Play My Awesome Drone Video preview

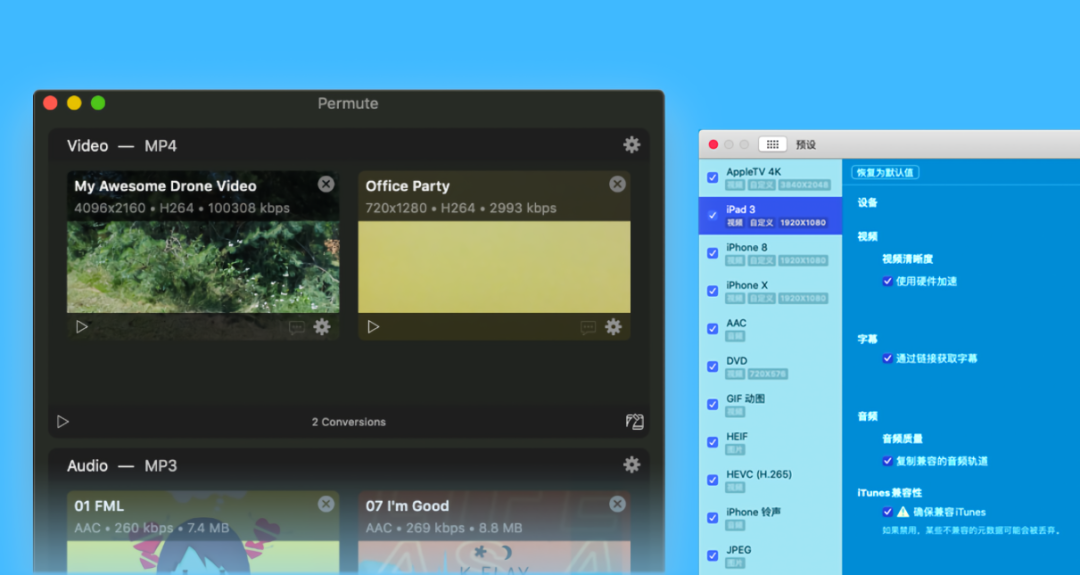coord(82,327)
